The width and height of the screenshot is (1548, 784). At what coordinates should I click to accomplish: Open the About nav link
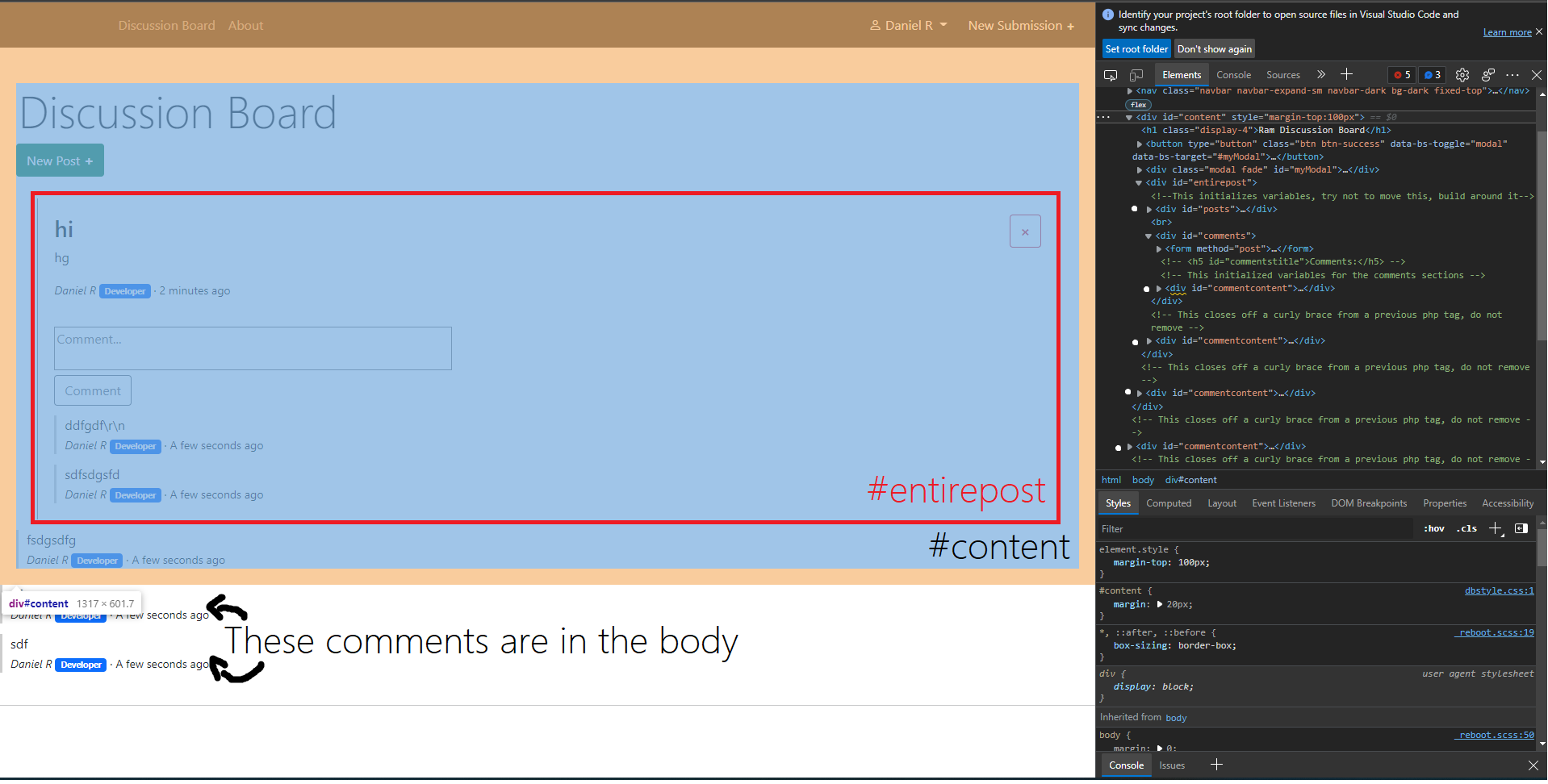(245, 26)
